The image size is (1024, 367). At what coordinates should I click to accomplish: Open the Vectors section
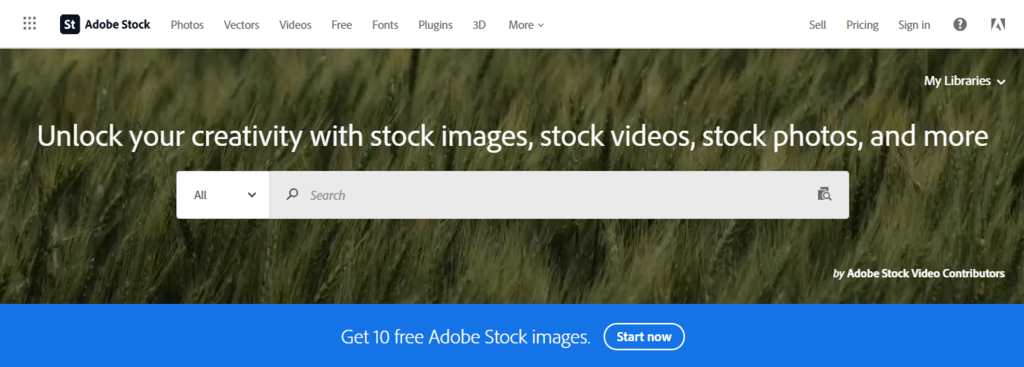242,25
